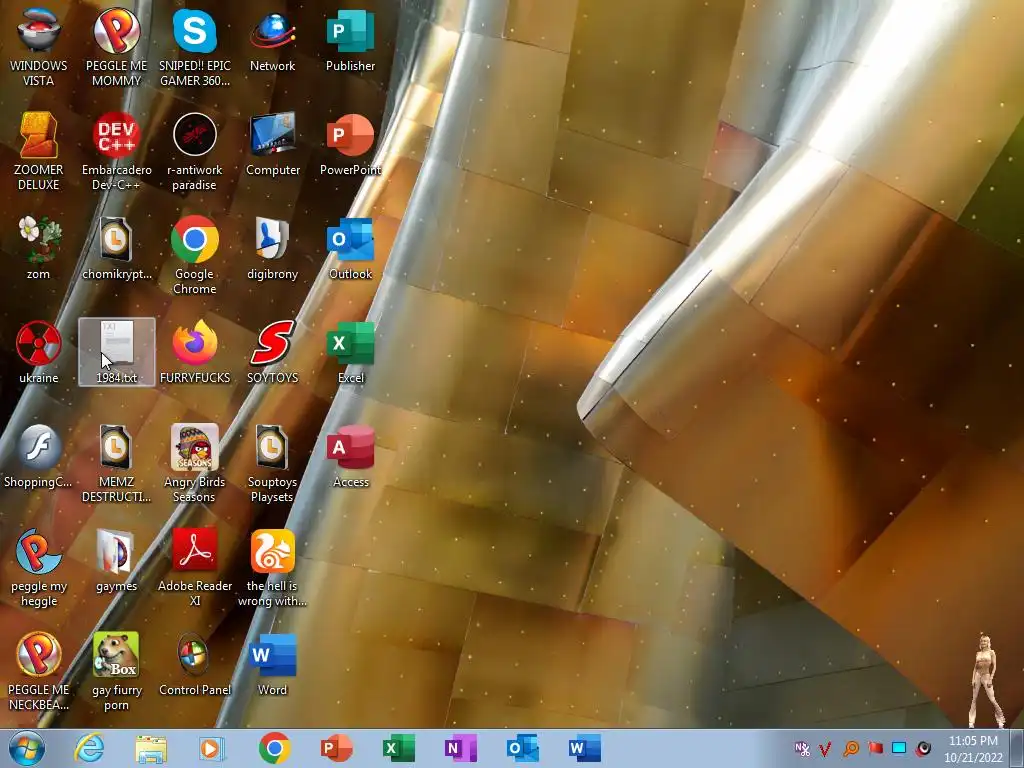Select the PowerPoint shortcut on the desktop

click(x=351, y=144)
